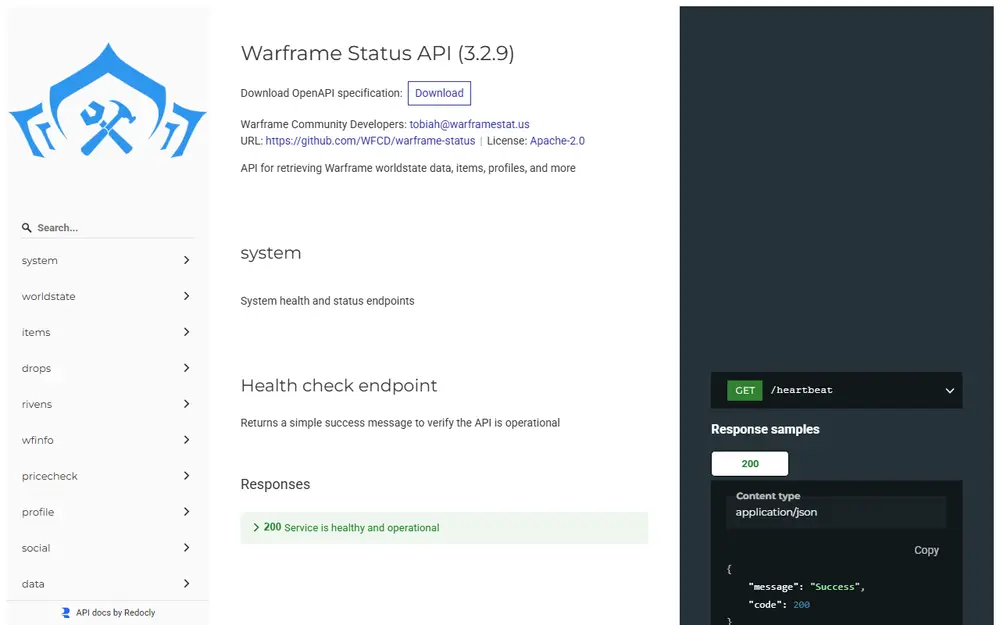Select the 200 response sample tab

tap(750, 464)
